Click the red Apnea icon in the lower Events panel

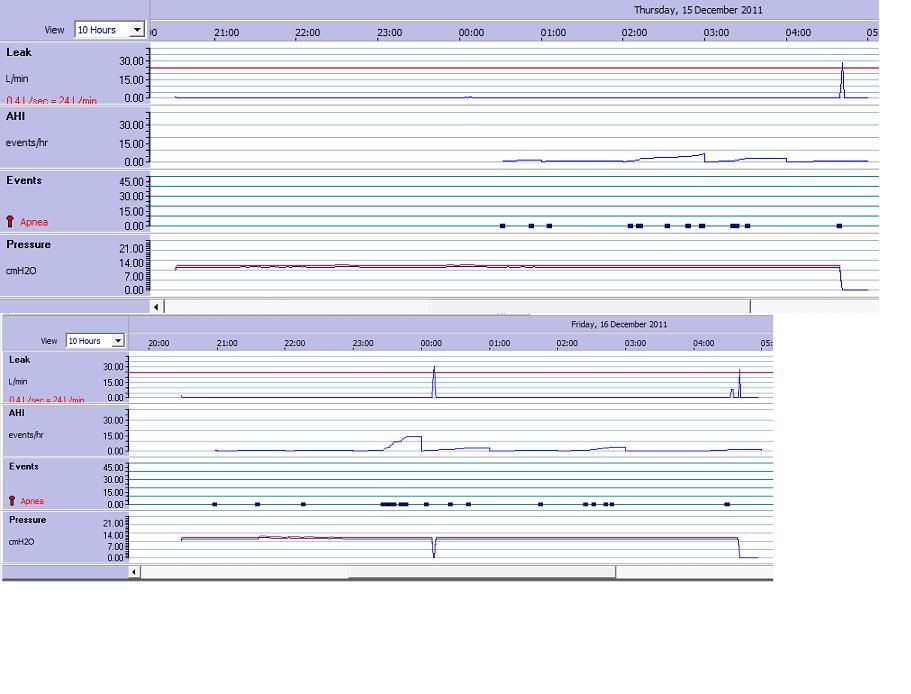[x=12, y=501]
